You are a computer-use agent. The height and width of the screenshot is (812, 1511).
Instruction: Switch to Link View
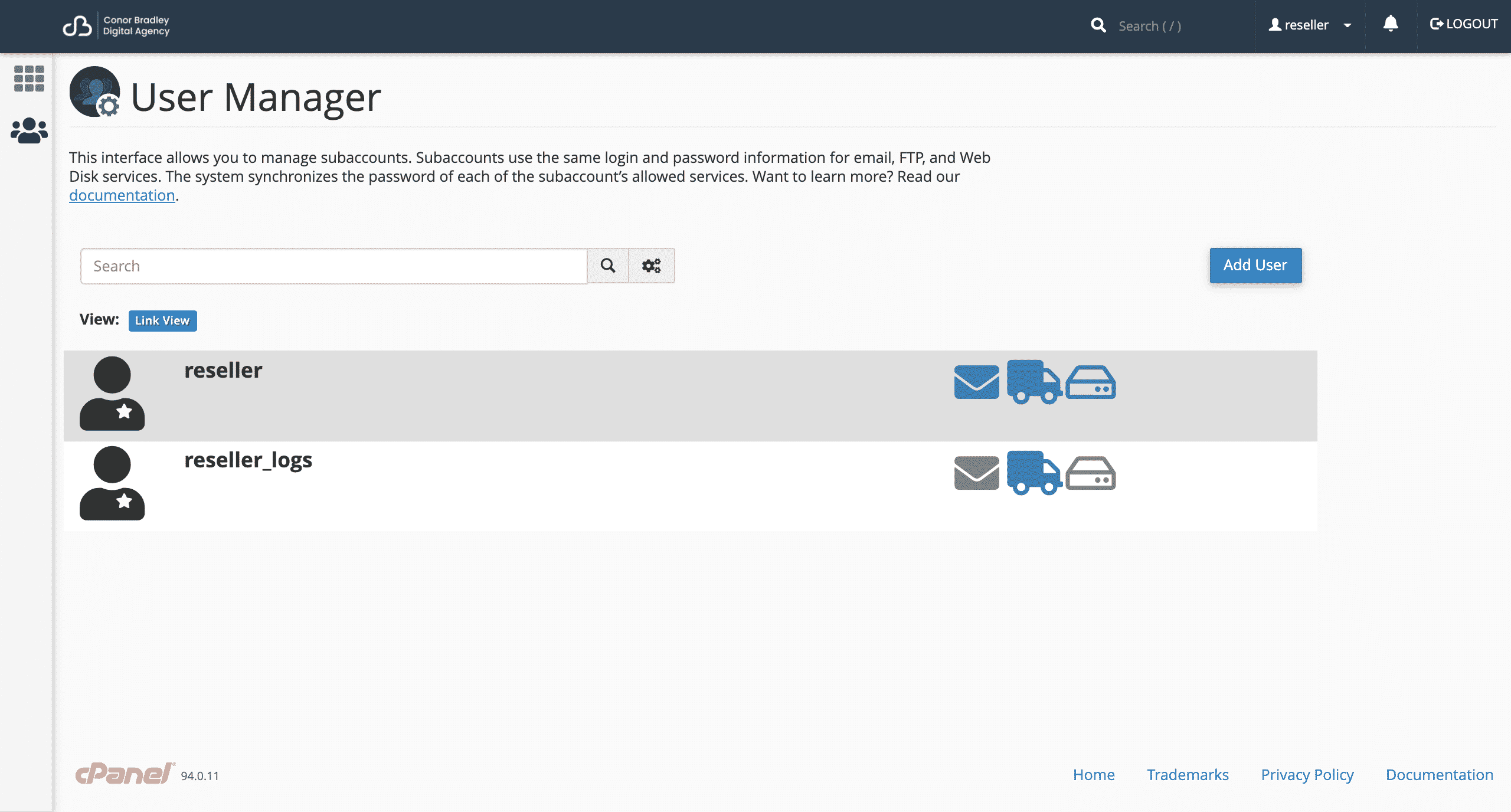click(162, 320)
